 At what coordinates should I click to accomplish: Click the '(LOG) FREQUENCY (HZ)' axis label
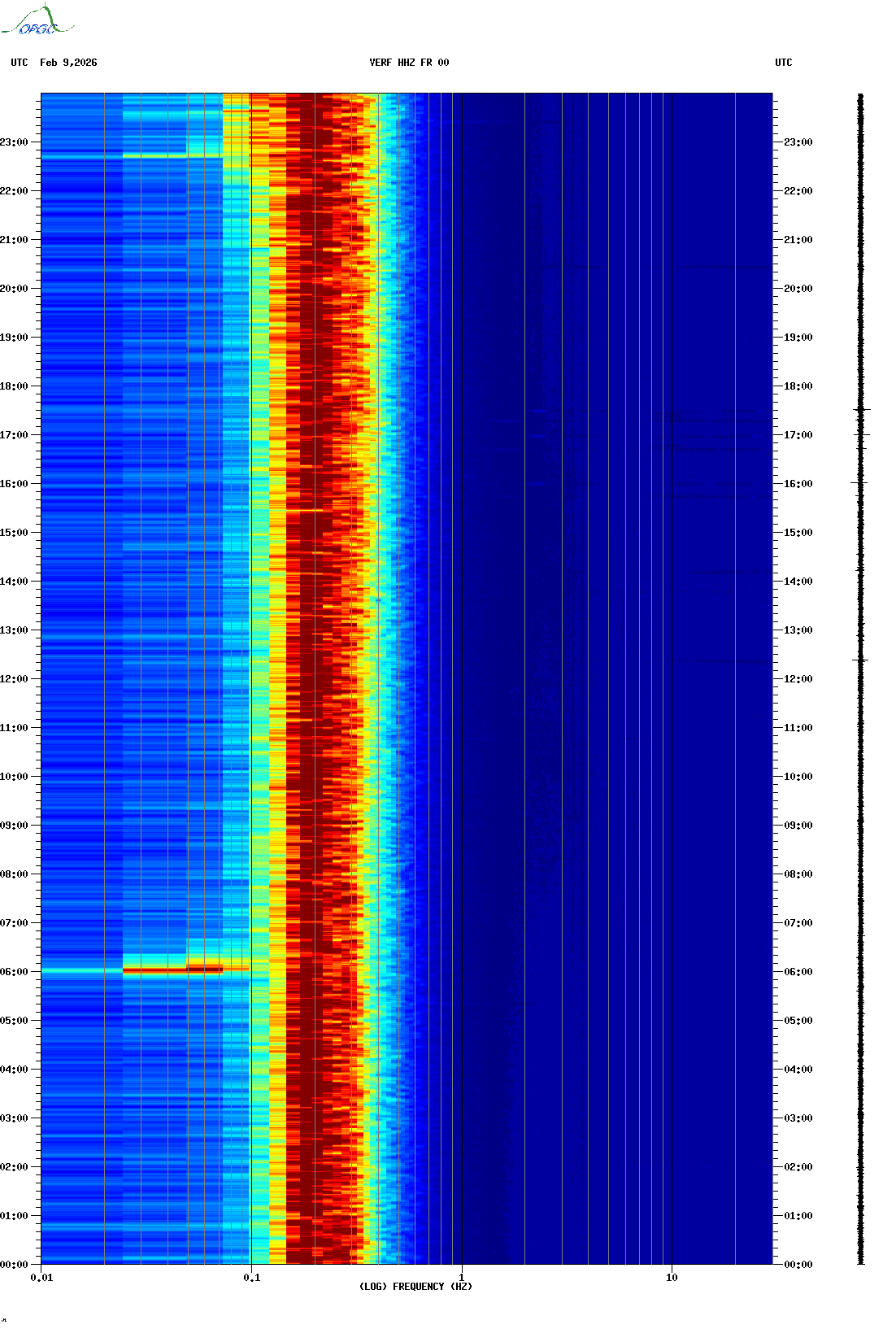pos(415,1287)
